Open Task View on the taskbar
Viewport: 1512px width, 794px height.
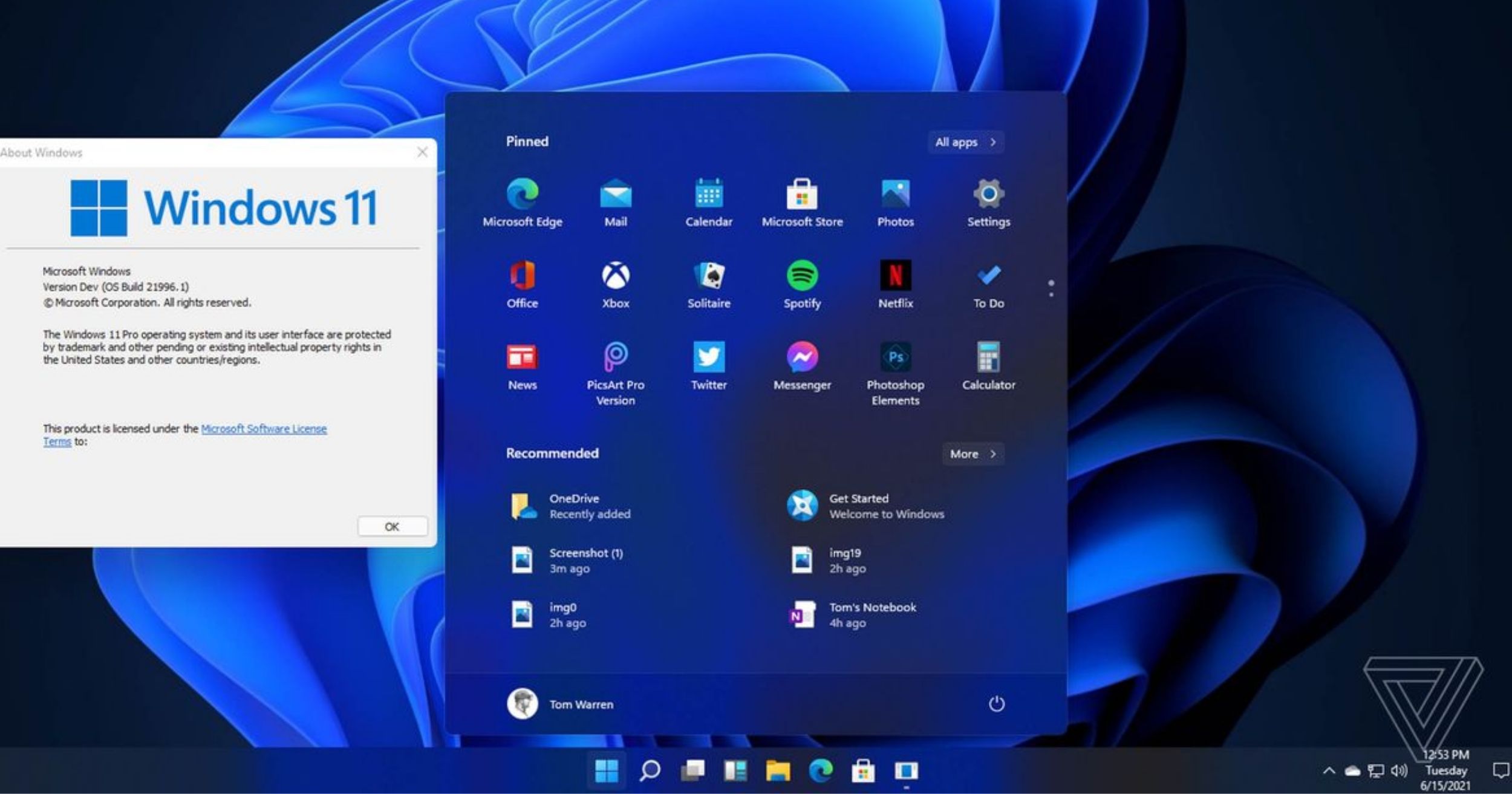tap(692, 770)
